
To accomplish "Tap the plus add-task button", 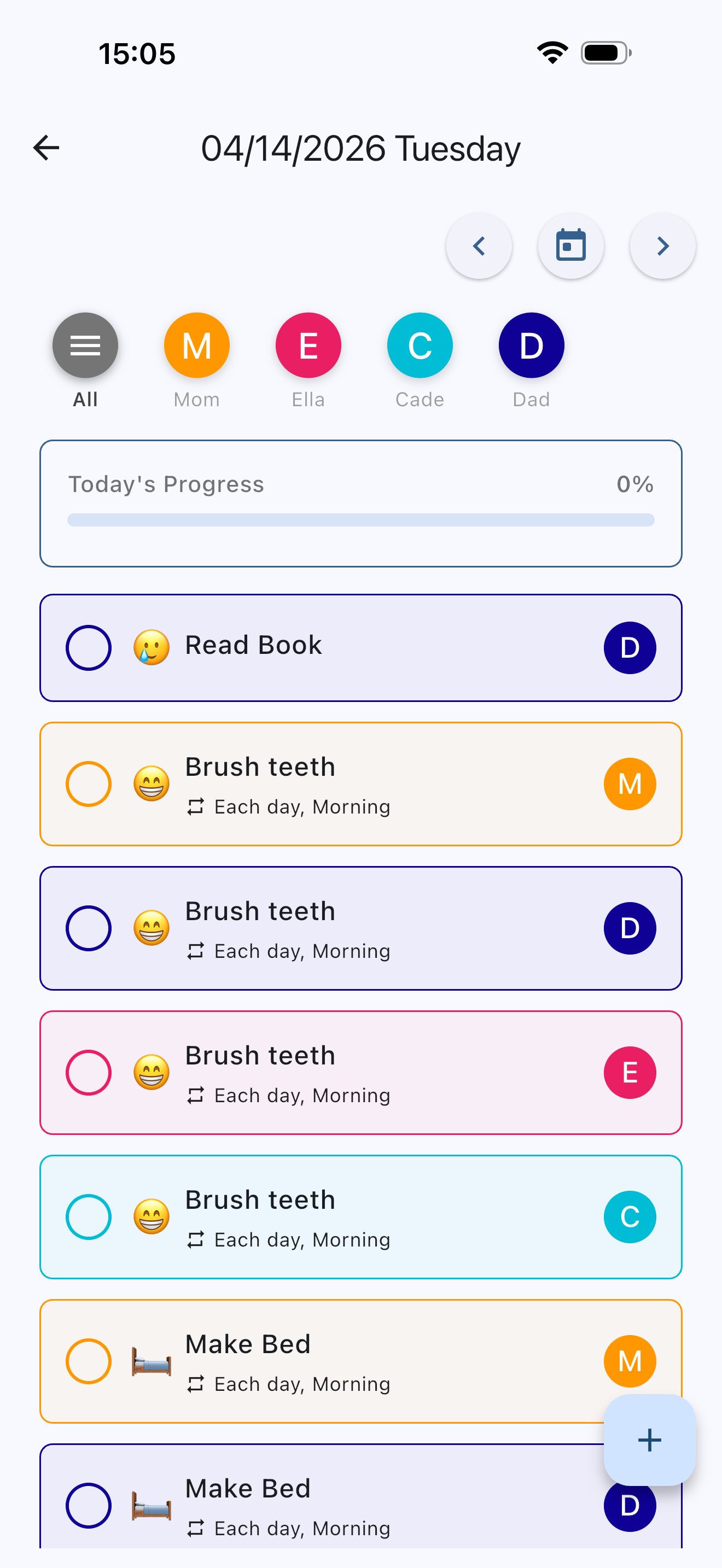I will [x=649, y=1440].
